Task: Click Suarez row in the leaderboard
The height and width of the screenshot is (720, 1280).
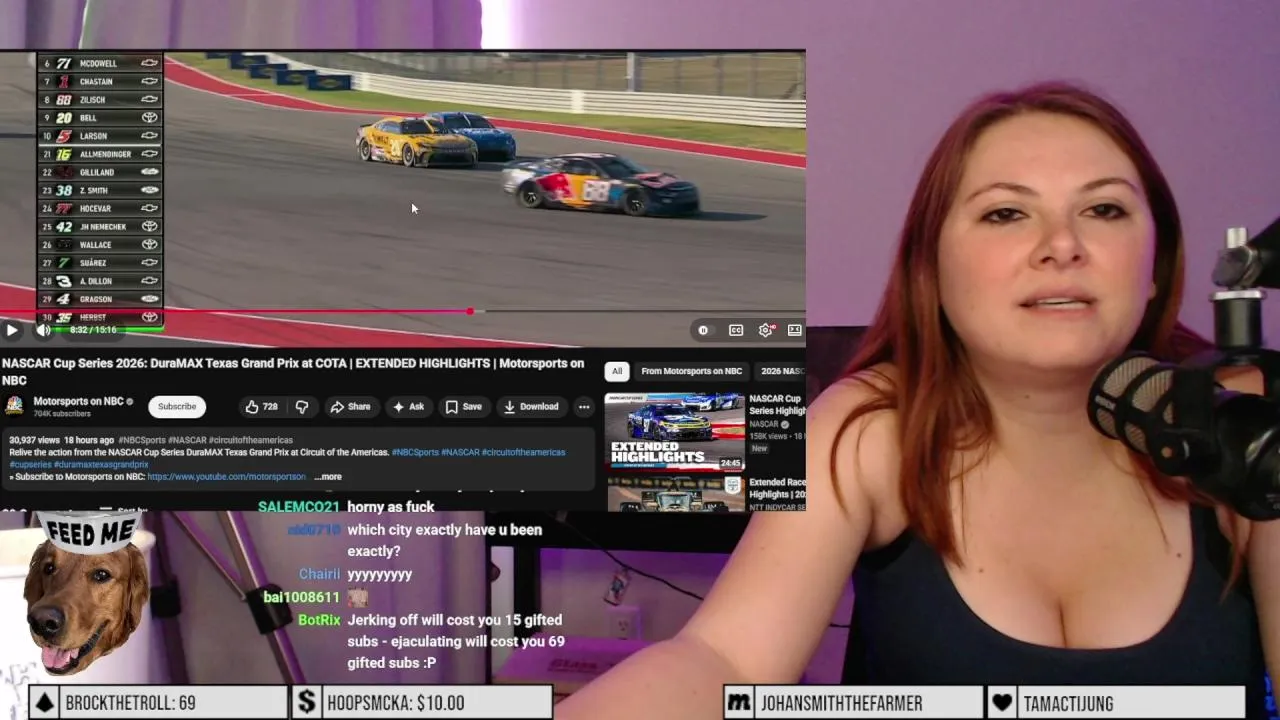Action: point(100,263)
